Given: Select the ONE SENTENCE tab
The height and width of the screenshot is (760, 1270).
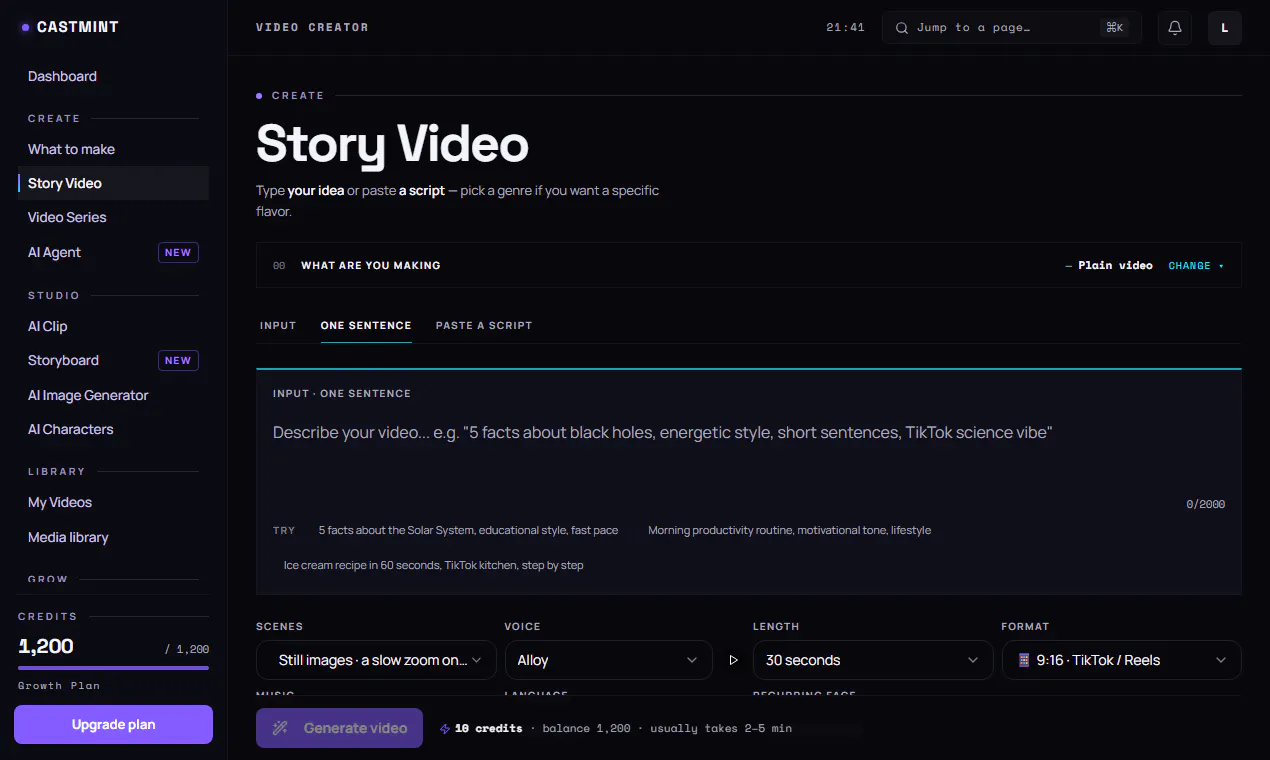Looking at the screenshot, I should tap(366, 326).
